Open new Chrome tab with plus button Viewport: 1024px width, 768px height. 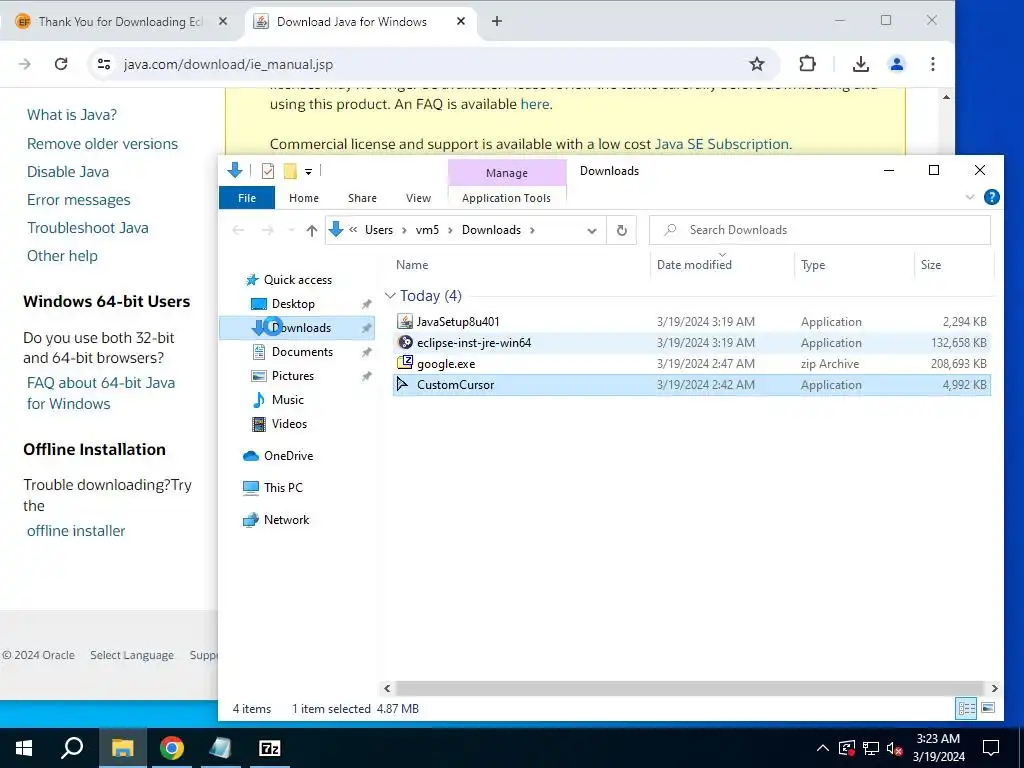[x=496, y=22]
